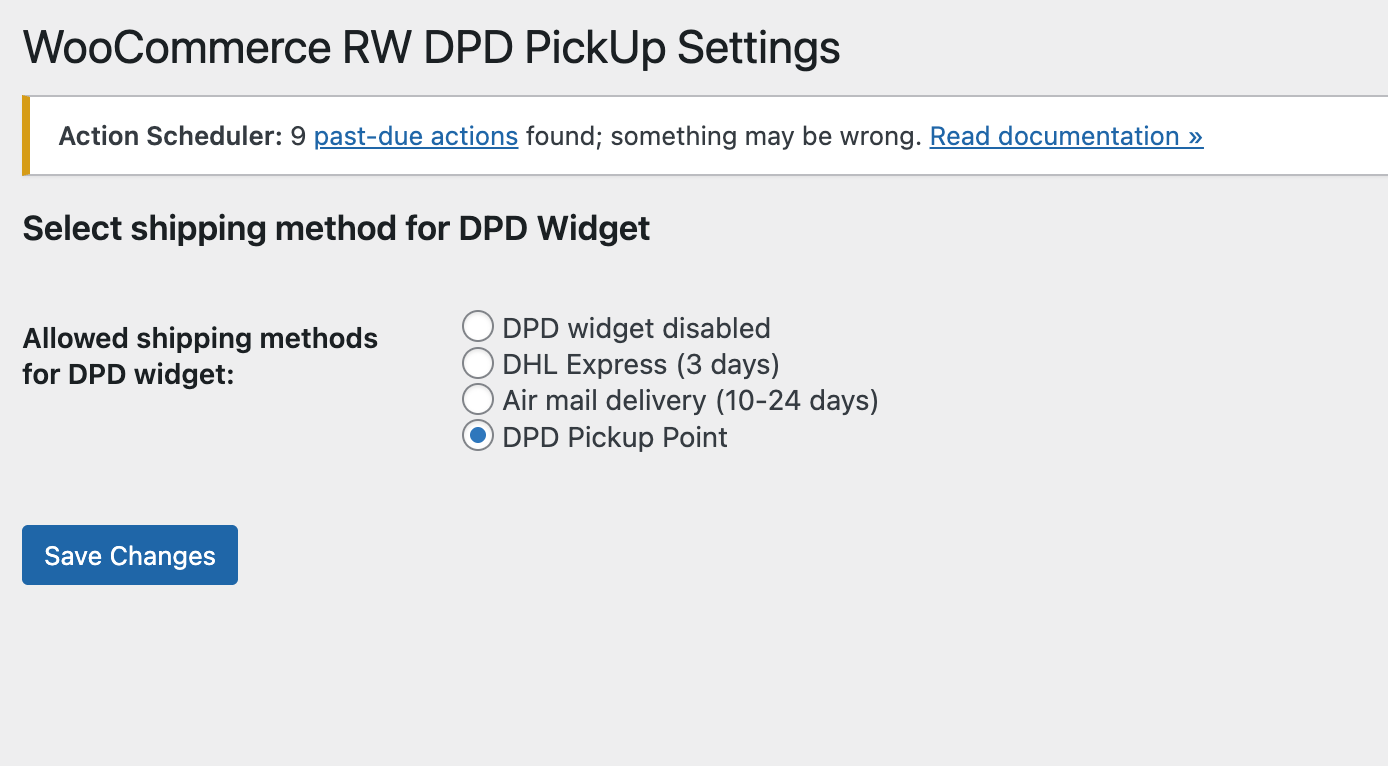Click the "Air mail delivery (10-24 days)" label
The width and height of the screenshot is (1388, 766).
tap(690, 401)
